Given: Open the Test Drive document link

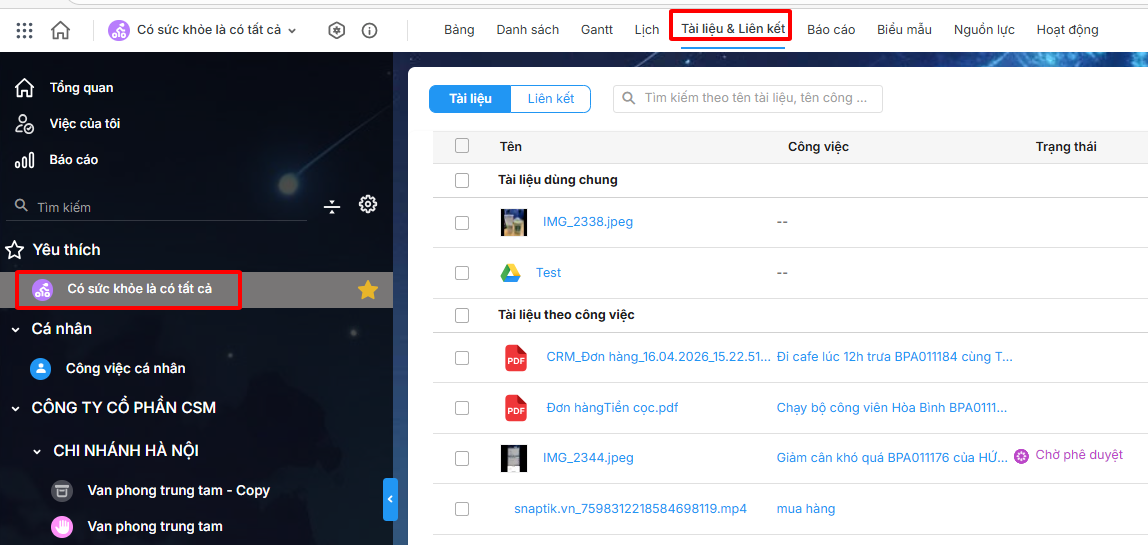Looking at the screenshot, I should 548,272.
